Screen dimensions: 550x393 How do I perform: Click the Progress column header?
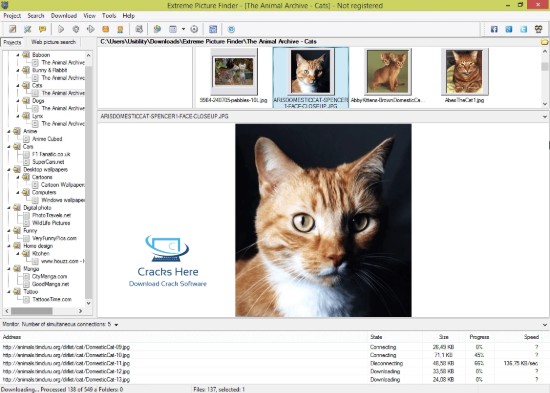[479, 337]
